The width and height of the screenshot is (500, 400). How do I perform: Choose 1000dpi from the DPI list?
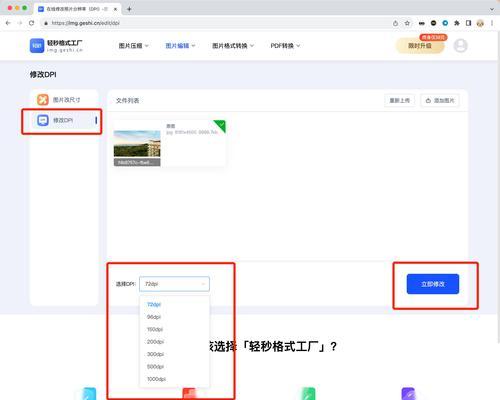pyautogui.click(x=174, y=379)
